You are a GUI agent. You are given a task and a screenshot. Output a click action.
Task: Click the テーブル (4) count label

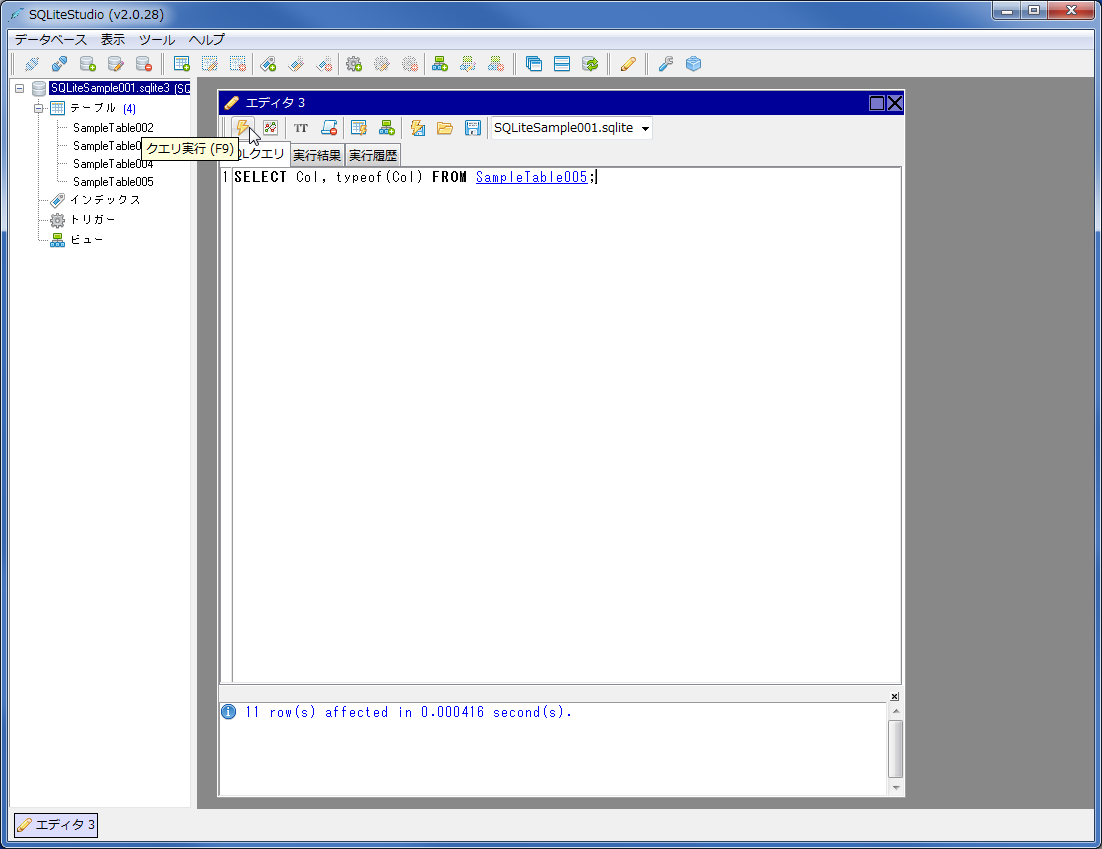pos(129,108)
